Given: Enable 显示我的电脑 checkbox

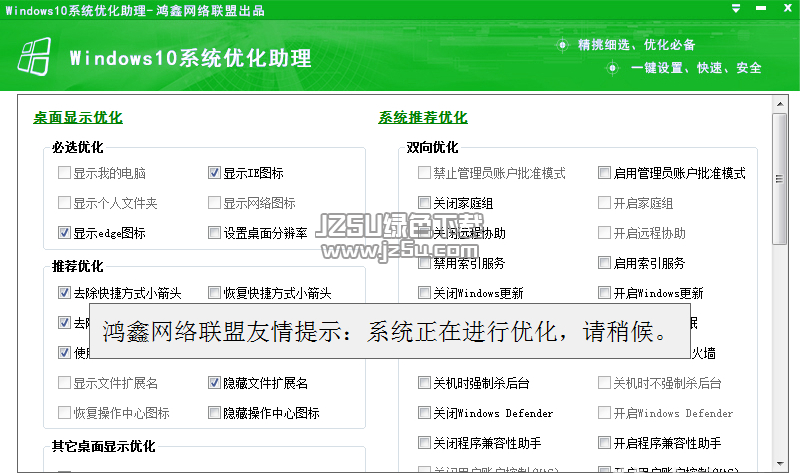Looking at the screenshot, I should click(x=64, y=172).
